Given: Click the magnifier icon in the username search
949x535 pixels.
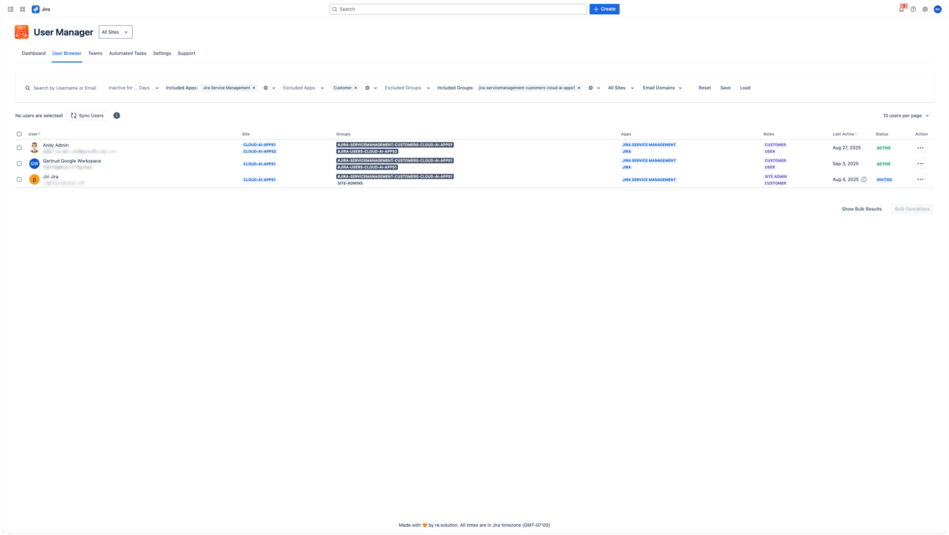Looking at the screenshot, I should [27, 88].
